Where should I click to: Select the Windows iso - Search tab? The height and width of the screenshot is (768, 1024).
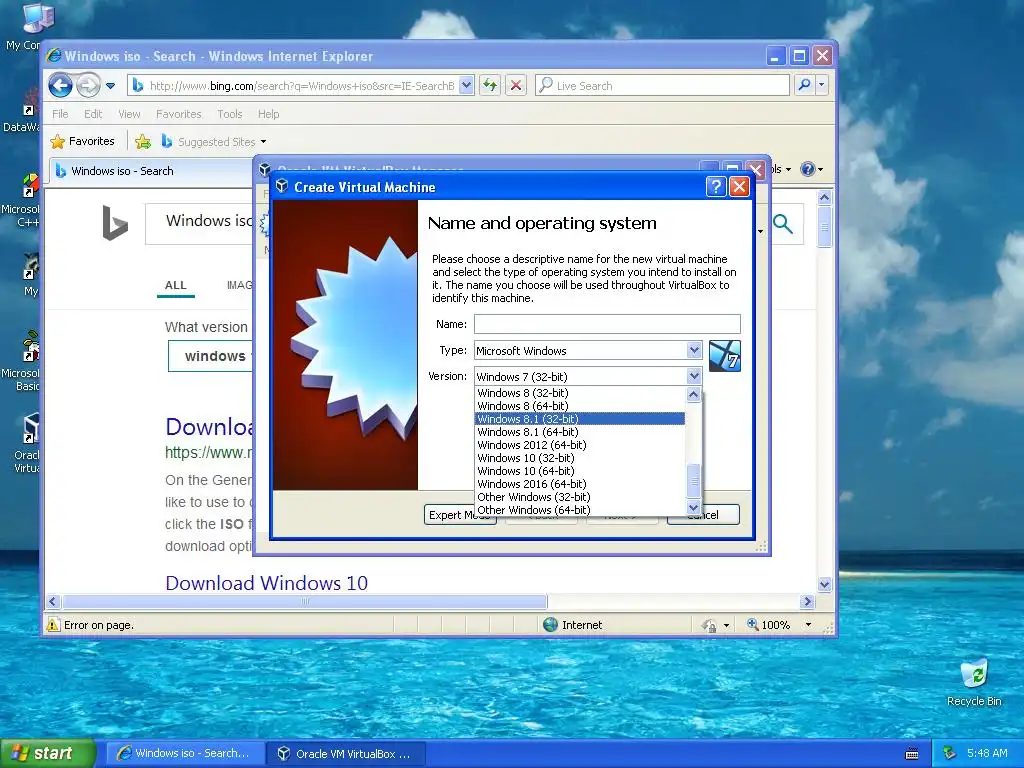coord(150,171)
